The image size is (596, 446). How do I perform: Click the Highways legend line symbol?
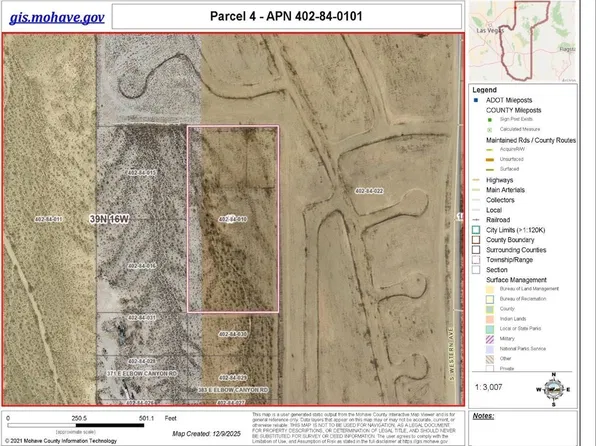(x=476, y=180)
